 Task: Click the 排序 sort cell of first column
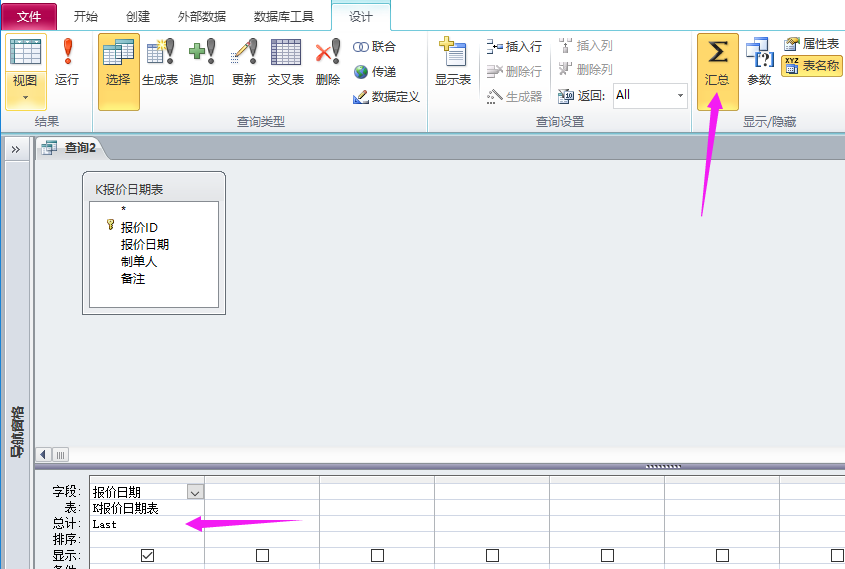pos(147,539)
